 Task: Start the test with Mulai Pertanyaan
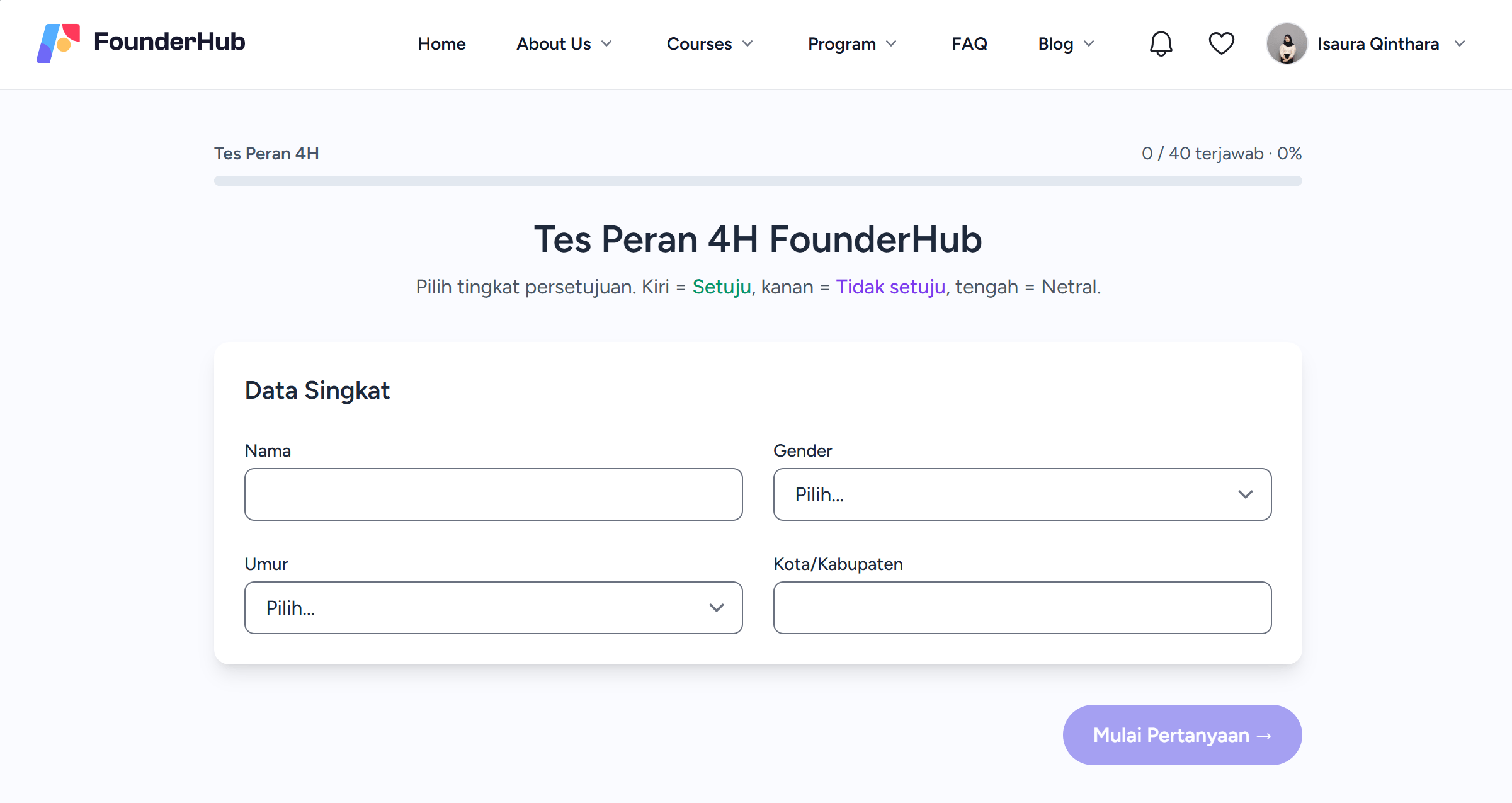click(1182, 735)
